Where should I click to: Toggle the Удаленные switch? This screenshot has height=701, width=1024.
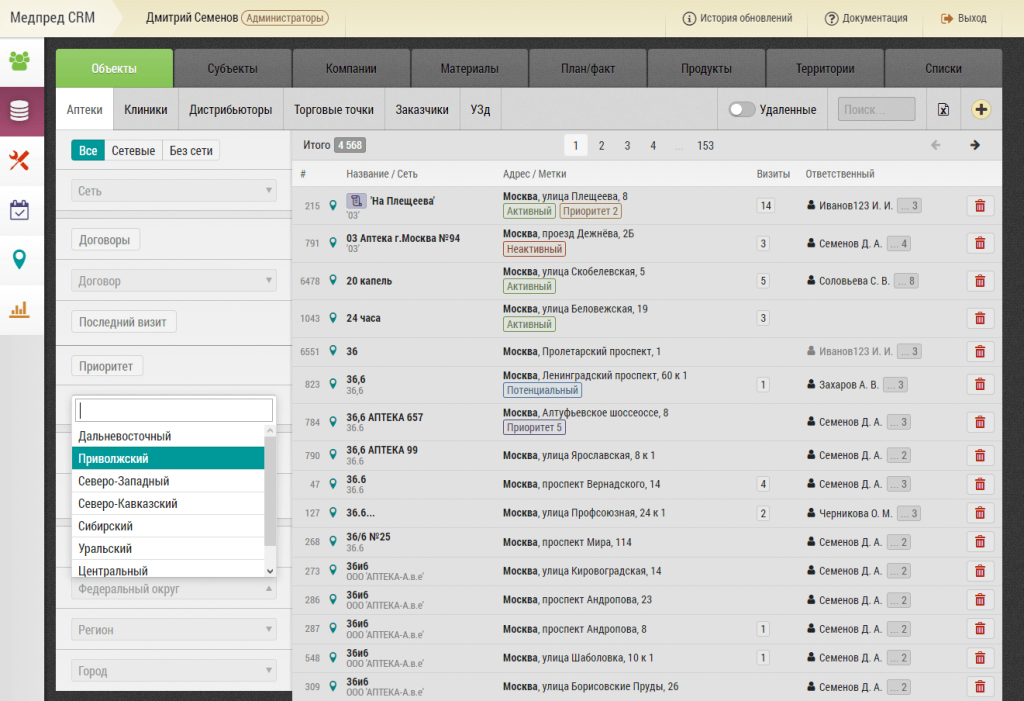pyautogui.click(x=742, y=109)
